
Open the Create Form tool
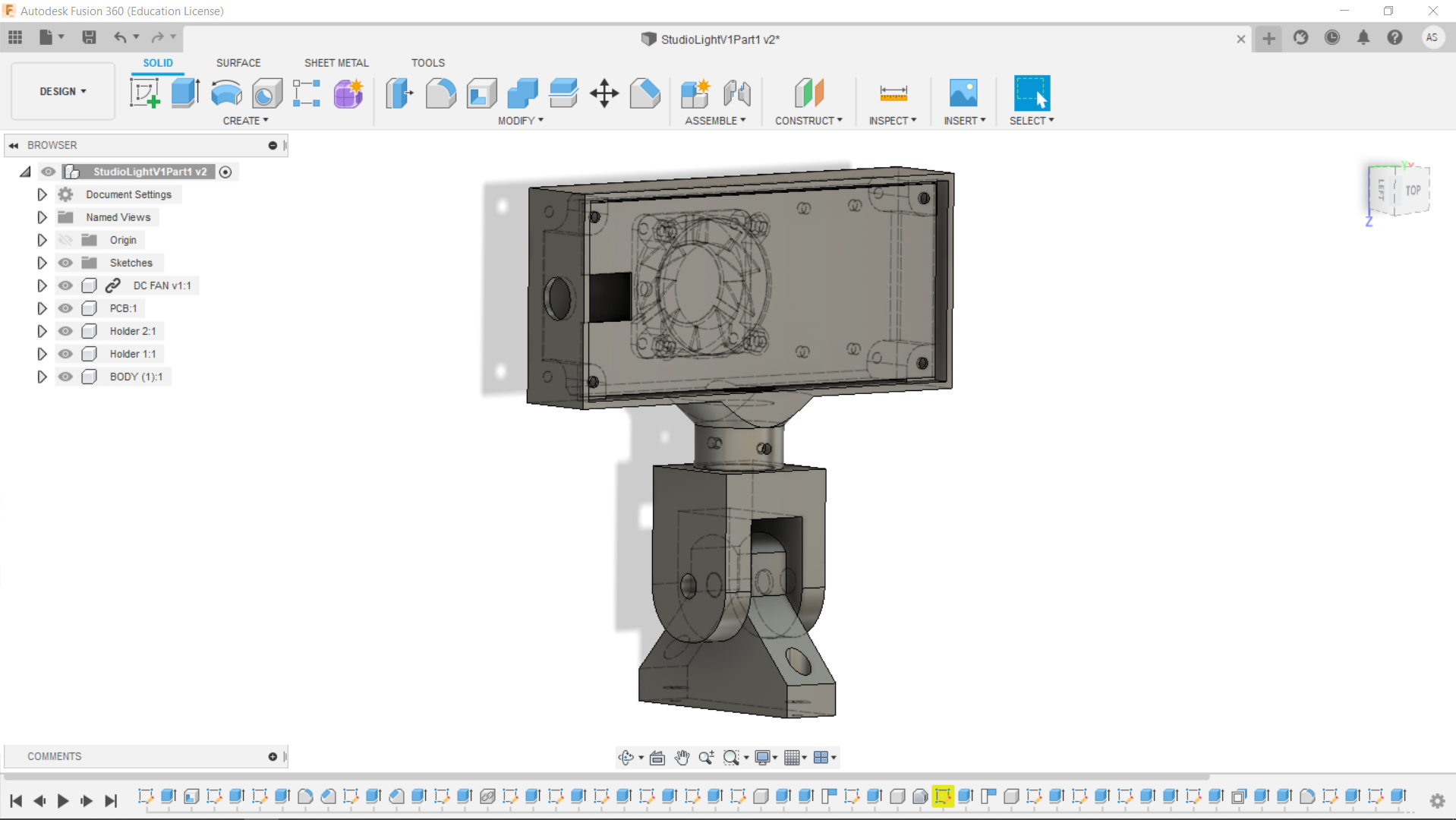pos(348,93)
